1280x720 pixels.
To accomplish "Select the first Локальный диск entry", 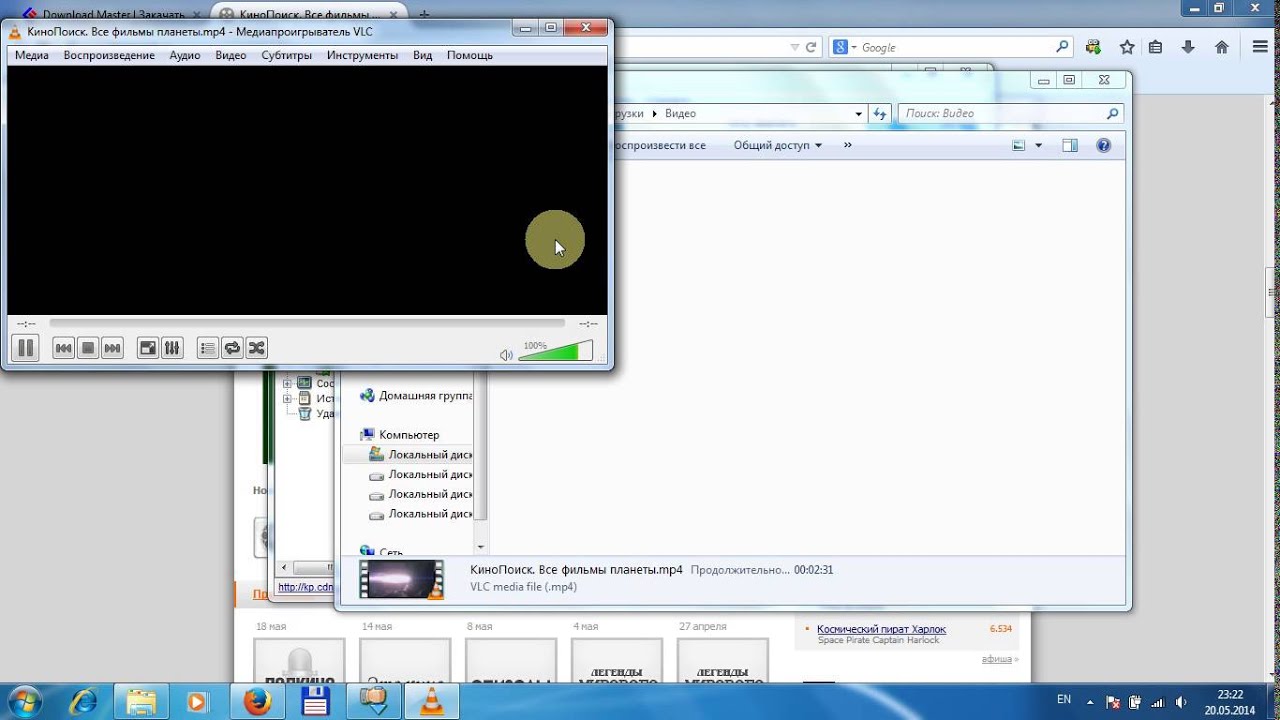I will point(421,455).
